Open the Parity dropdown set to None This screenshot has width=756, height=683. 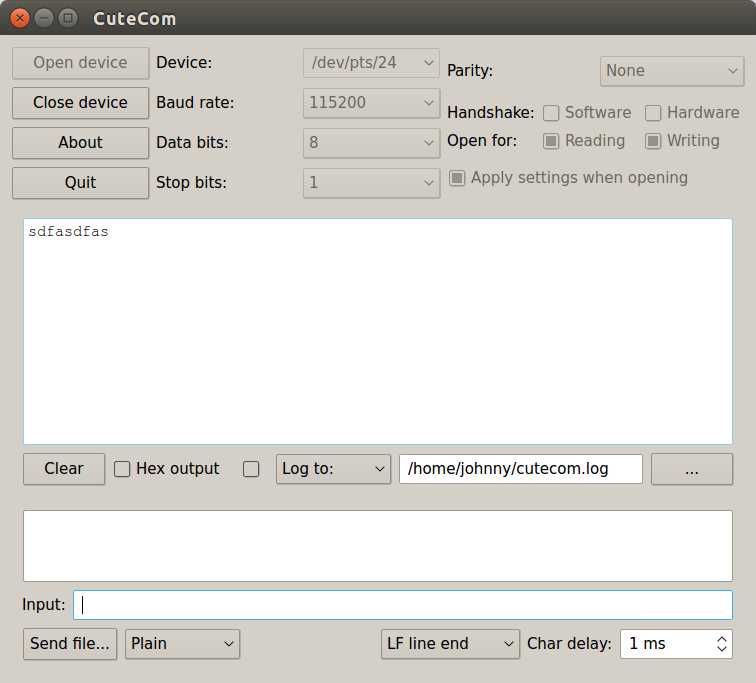(672, 71)
